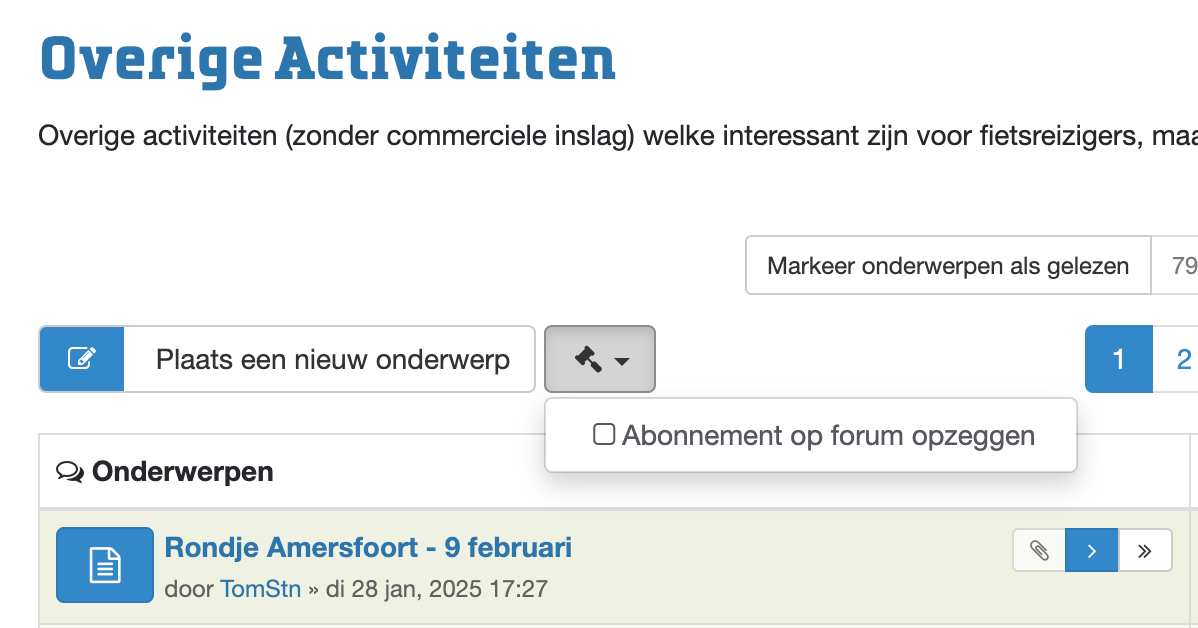Go to page 2 of topics
Screen dimensions: 1198x628
1183,359
